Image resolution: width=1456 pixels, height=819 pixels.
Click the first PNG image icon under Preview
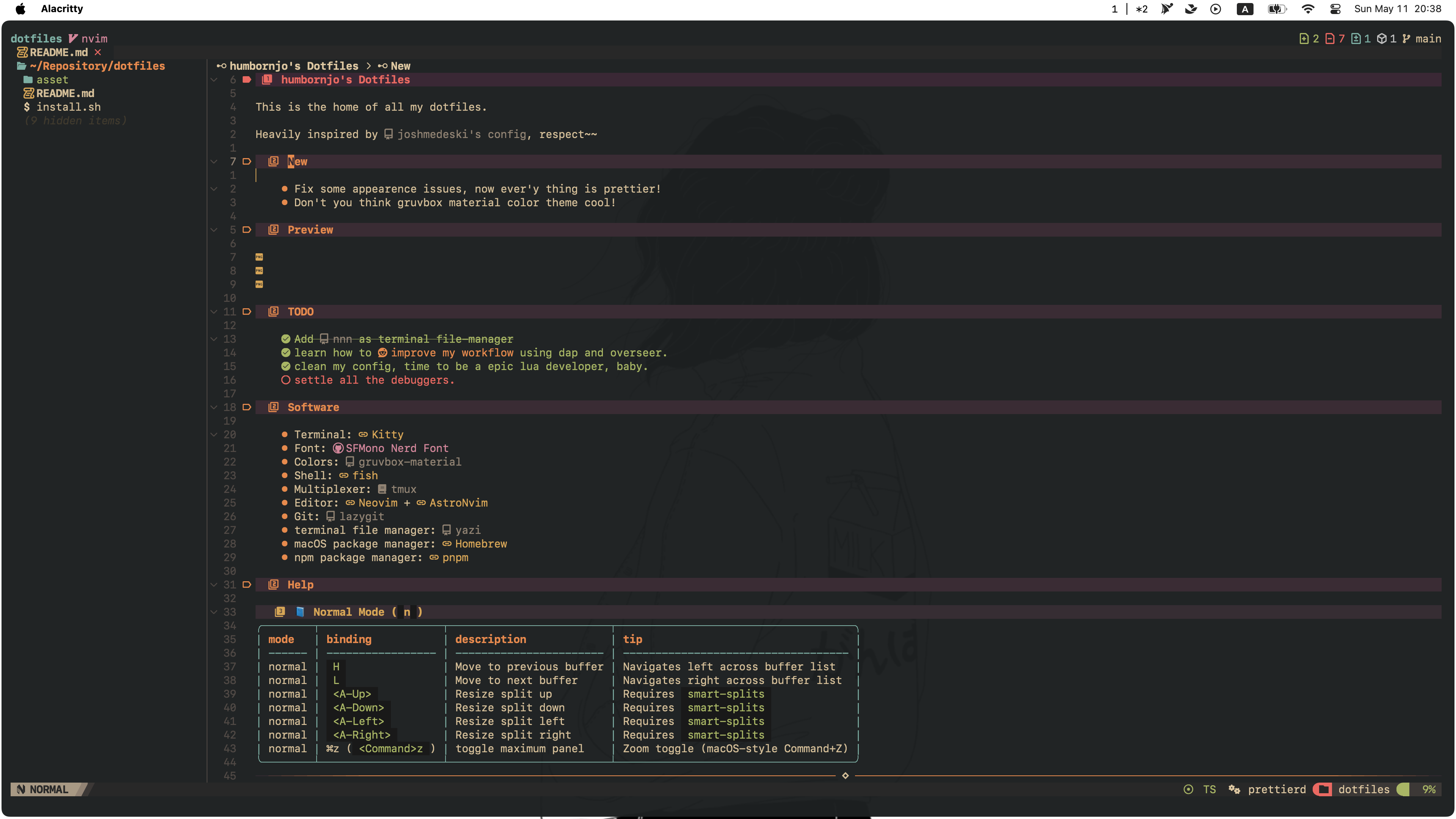coord(259,257)
